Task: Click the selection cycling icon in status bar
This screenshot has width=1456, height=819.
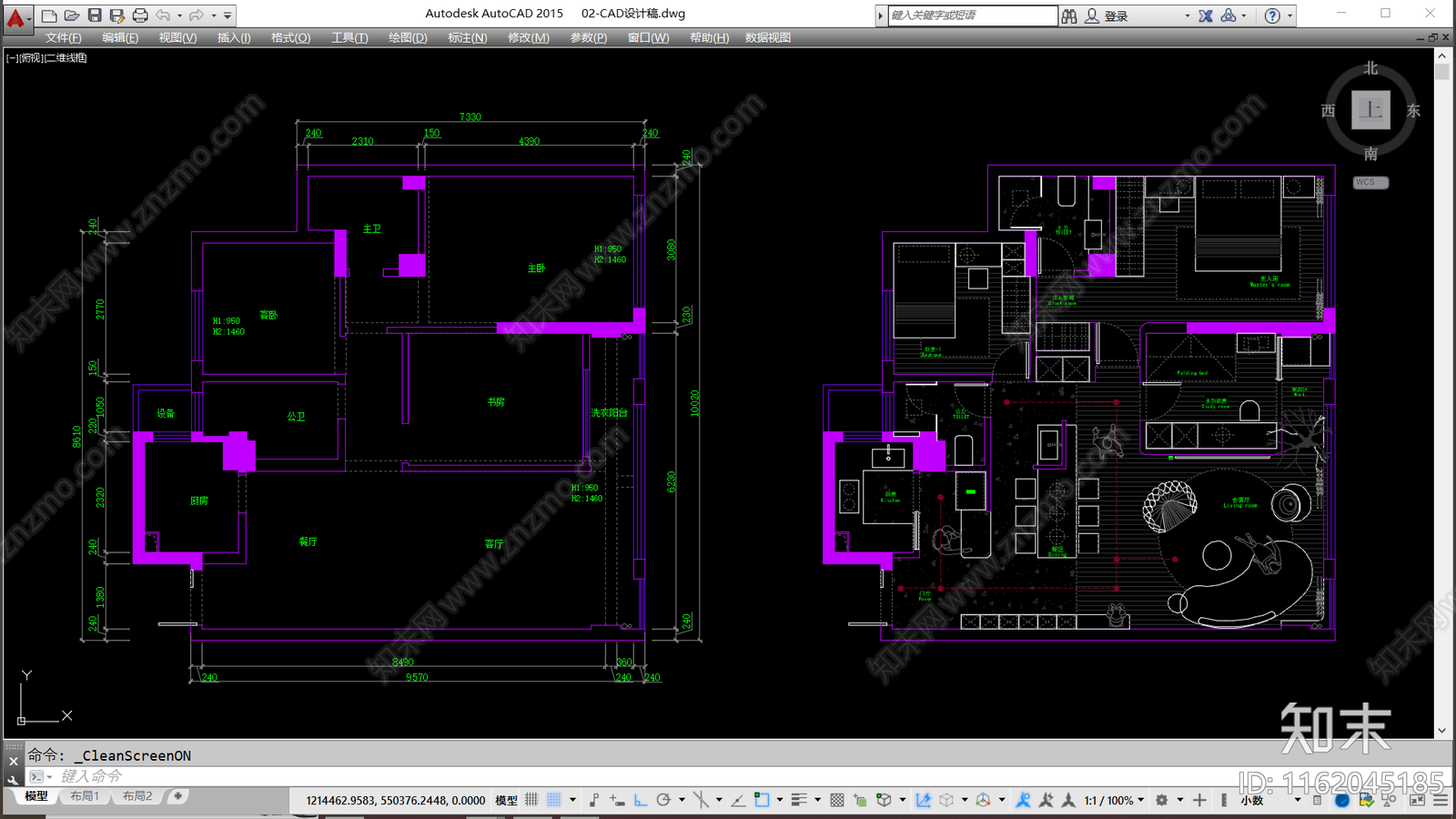Action: (860, 800)
